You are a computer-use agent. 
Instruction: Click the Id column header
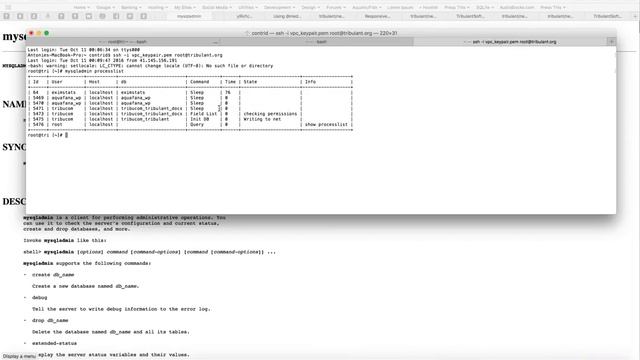(36, 82)
